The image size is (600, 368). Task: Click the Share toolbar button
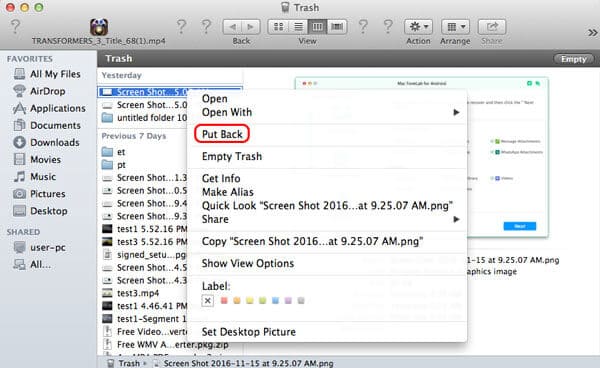492,27
